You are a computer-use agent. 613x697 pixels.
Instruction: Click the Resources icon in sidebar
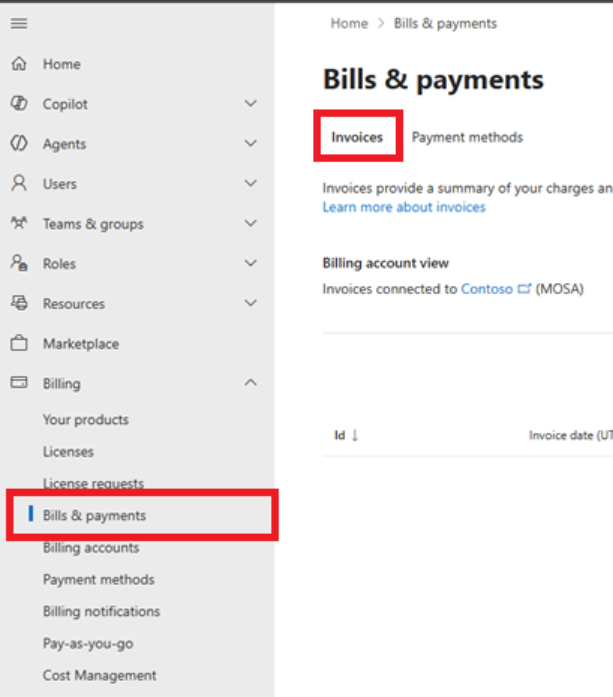[x=19, y=303]
